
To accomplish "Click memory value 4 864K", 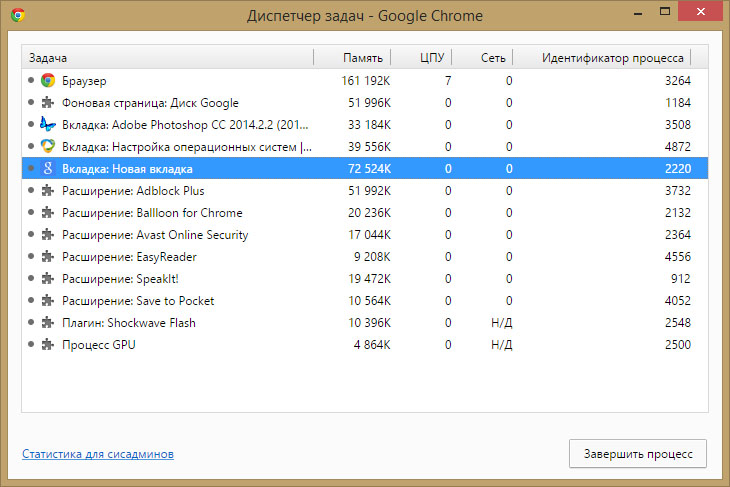I will point(372,345).
